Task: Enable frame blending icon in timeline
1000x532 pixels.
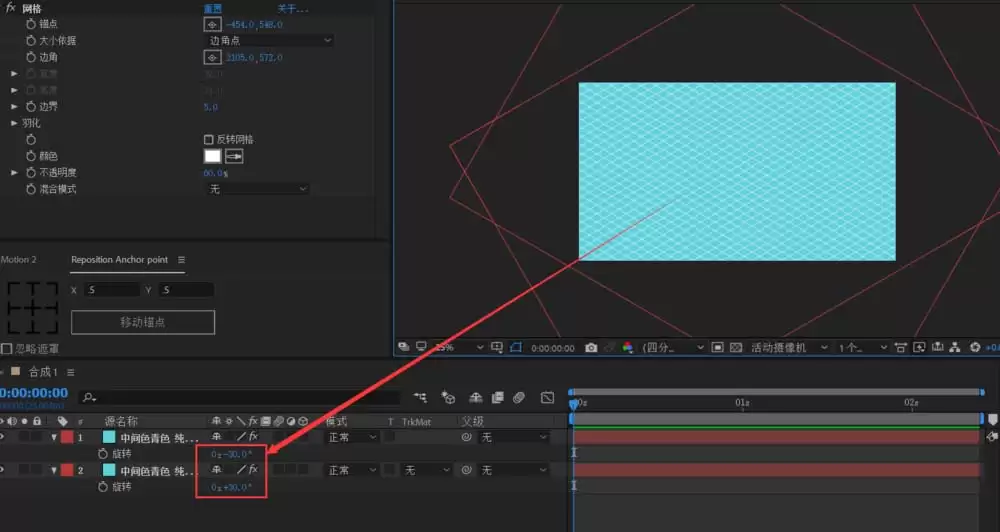Action: tap(497, 397)
